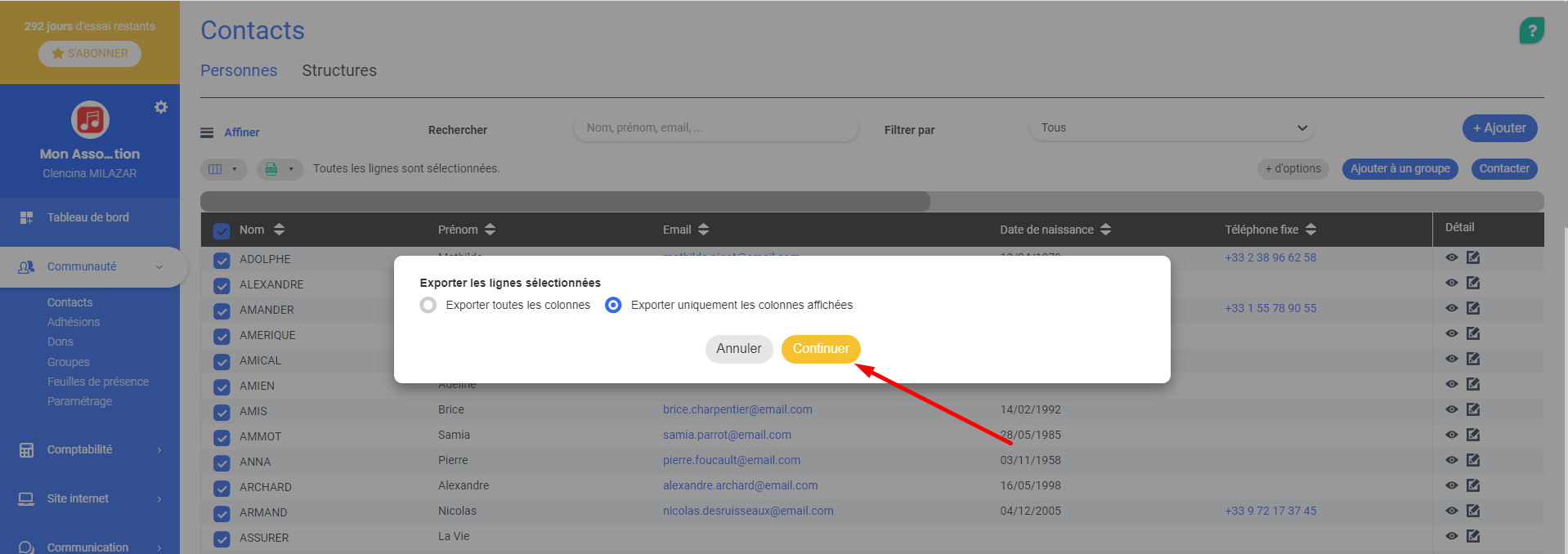The width and height of the screenshot is (1568, 554).
Task: Open Paramétrage in the sidebar
Action: pyautogui.click(x=80, y=401)
